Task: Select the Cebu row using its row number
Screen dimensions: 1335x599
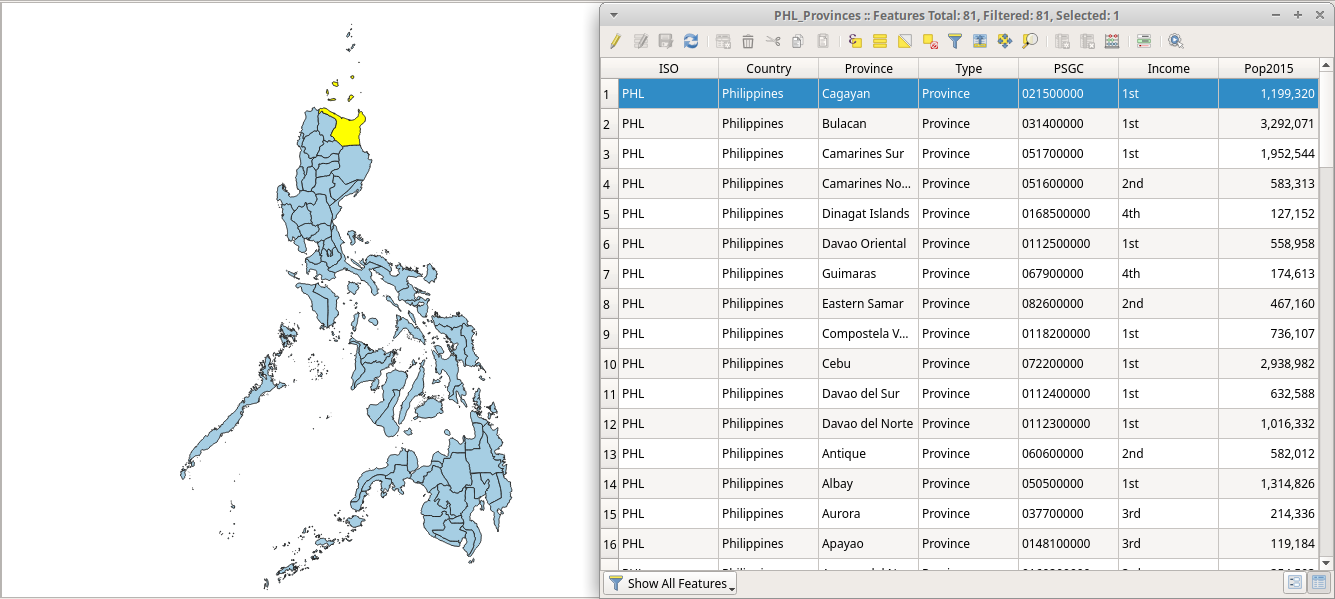Action: (609, 363)
